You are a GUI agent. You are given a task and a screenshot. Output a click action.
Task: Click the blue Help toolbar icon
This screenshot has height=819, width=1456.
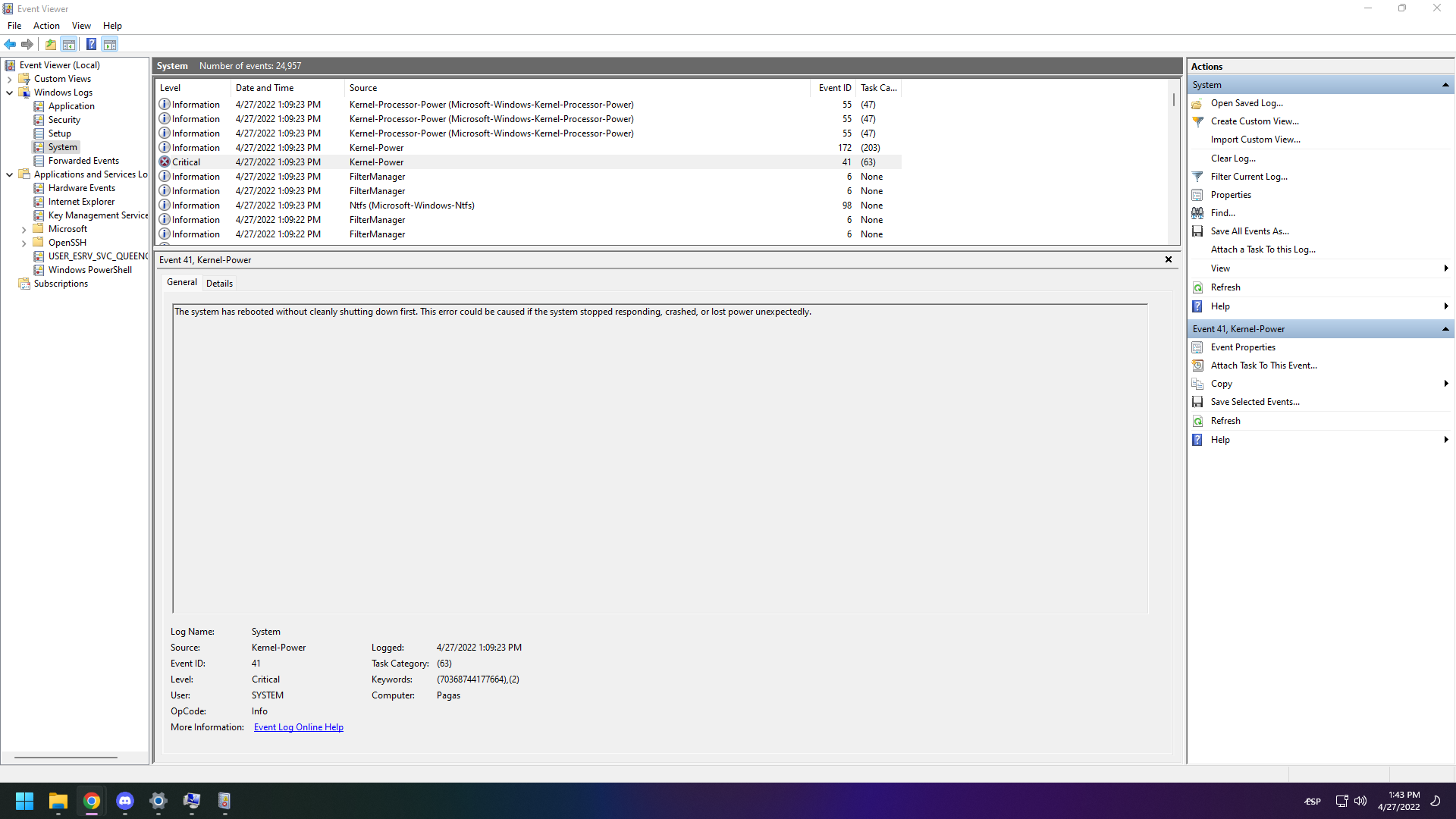click(91, 44)
